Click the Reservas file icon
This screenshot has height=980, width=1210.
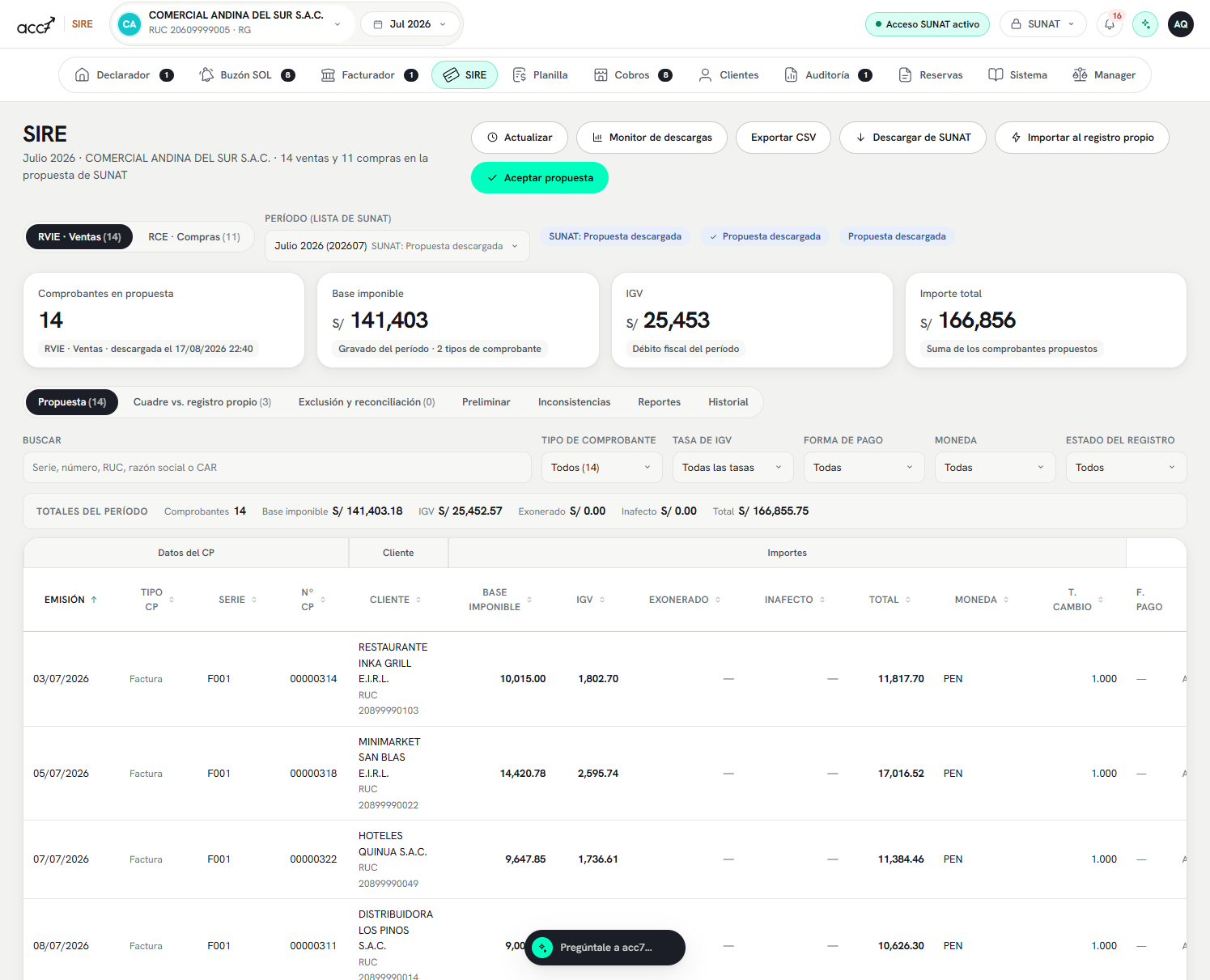pyautogui.click(x=905, y=75)
